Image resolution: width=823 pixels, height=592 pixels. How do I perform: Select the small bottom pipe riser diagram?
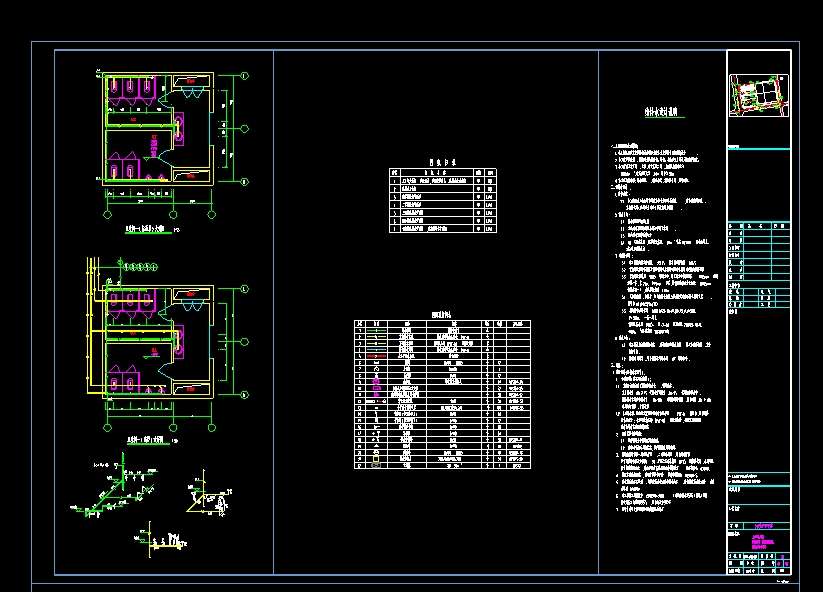pos(162,541)
